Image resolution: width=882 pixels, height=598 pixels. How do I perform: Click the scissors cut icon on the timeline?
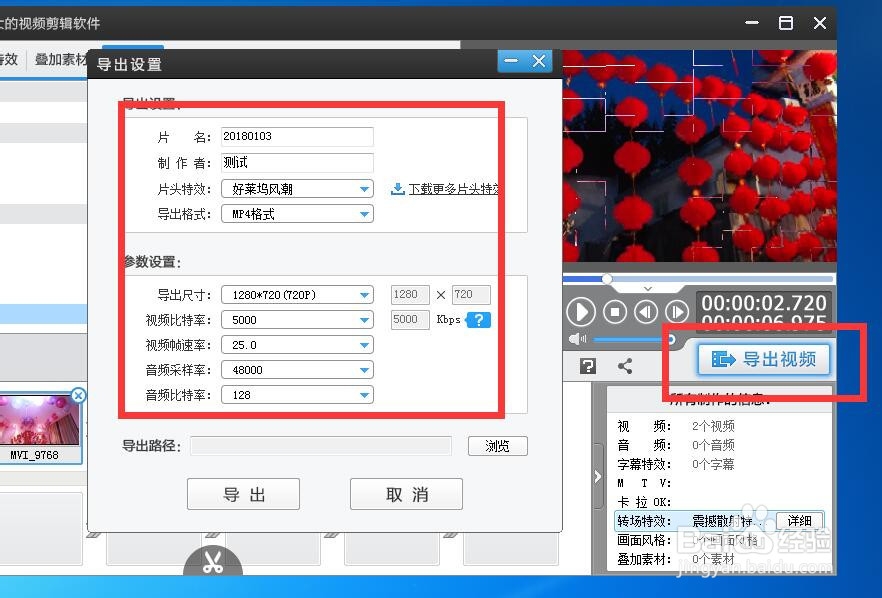point(212,563)
